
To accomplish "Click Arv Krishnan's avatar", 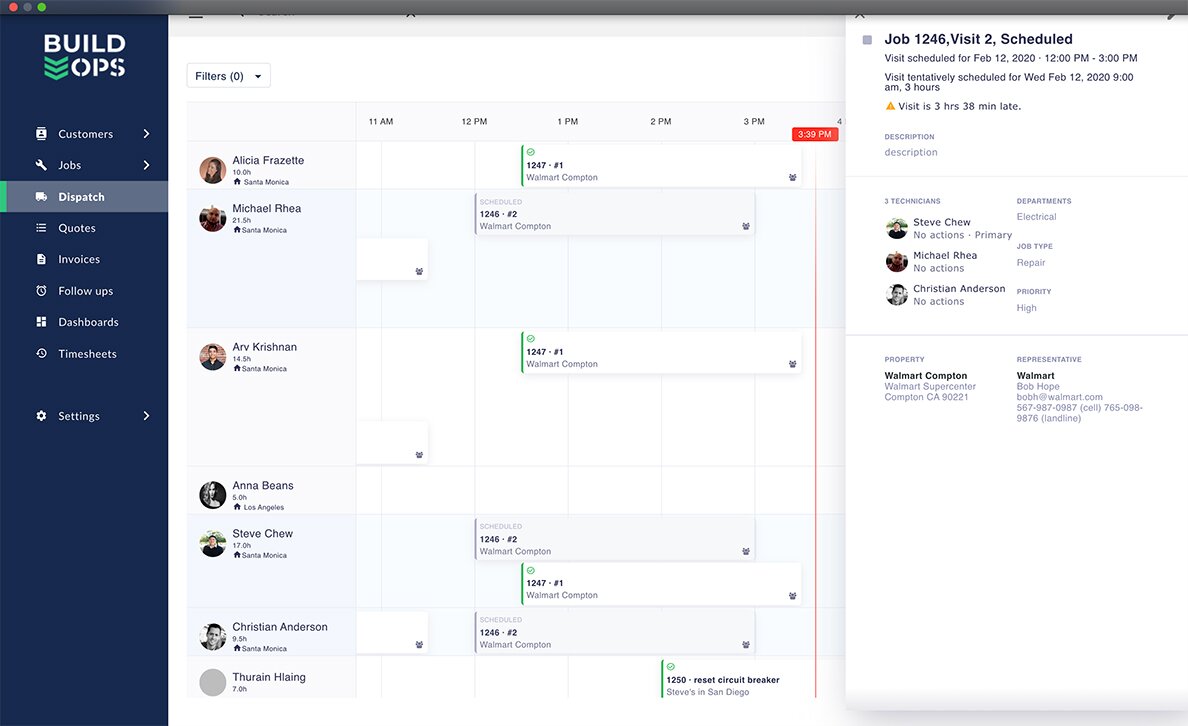I will [x=213, y=357].
